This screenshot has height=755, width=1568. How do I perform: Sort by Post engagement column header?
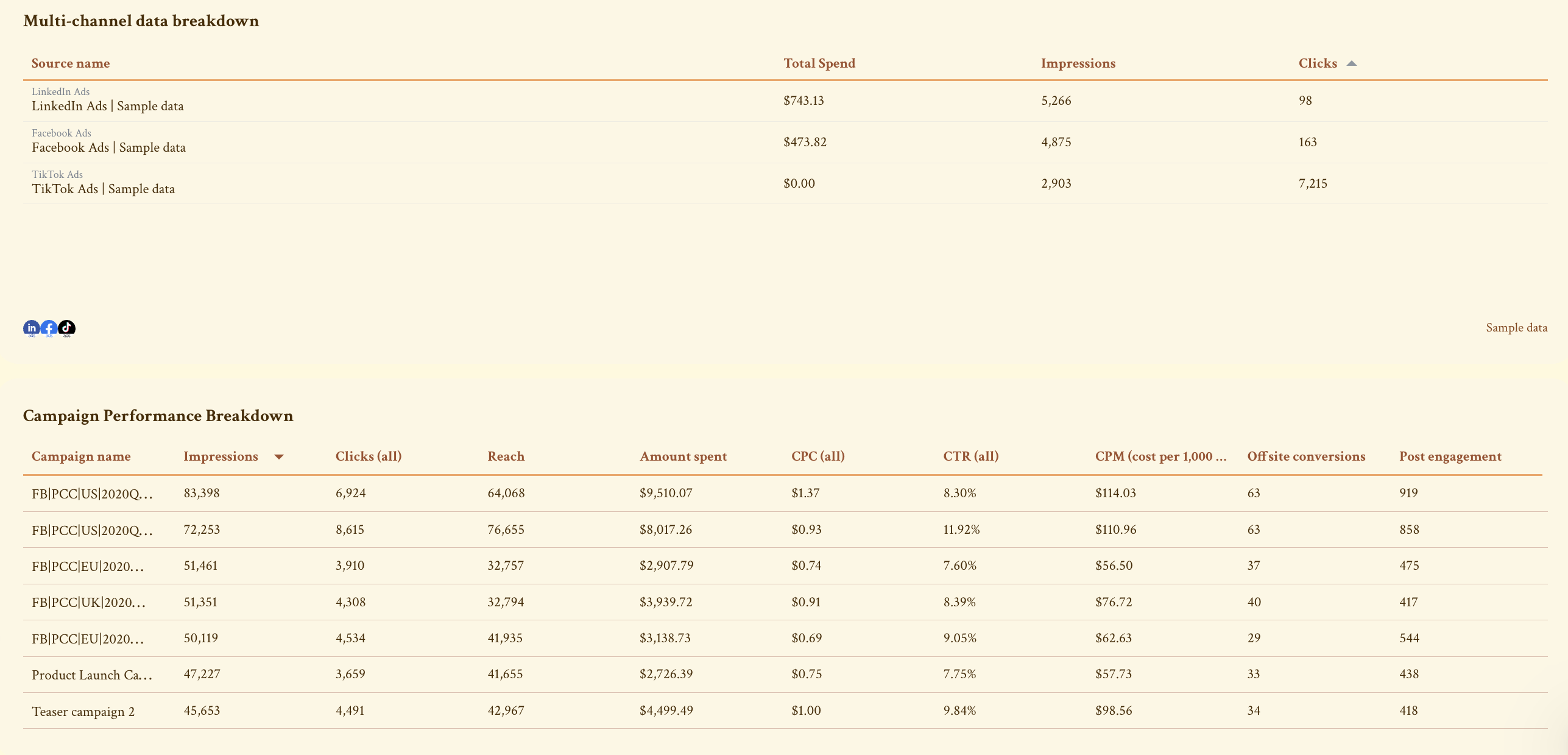tap(1450, 456)
